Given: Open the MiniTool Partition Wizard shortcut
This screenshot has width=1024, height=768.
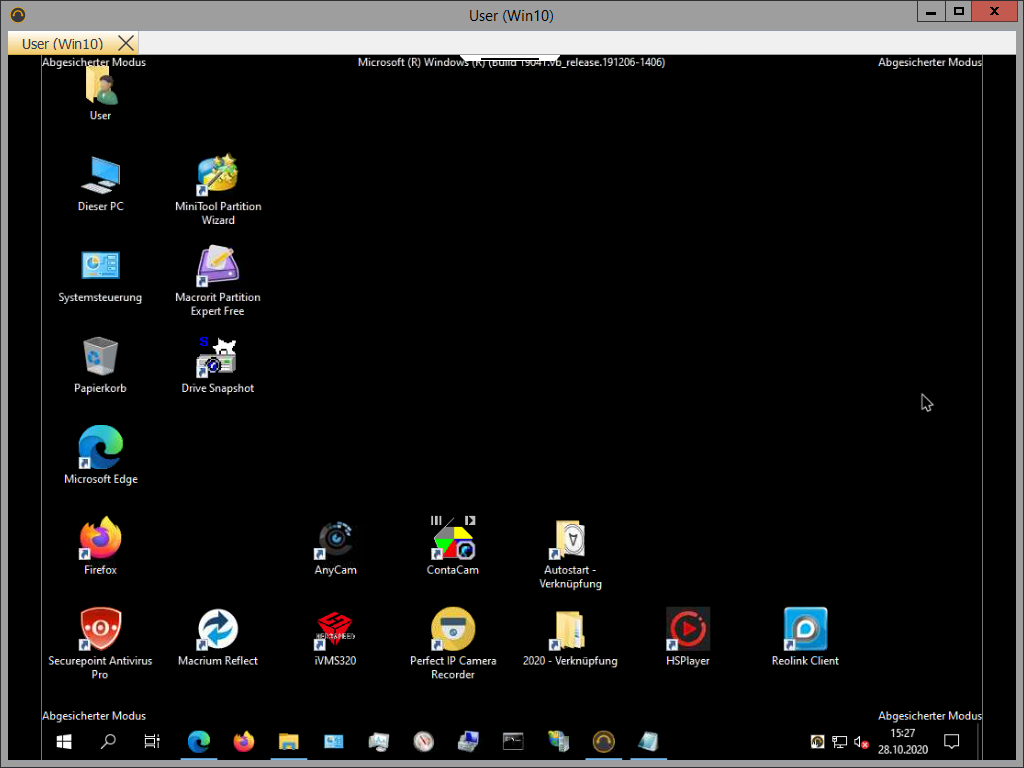Looking at the screenshot, I should [218, 177].
